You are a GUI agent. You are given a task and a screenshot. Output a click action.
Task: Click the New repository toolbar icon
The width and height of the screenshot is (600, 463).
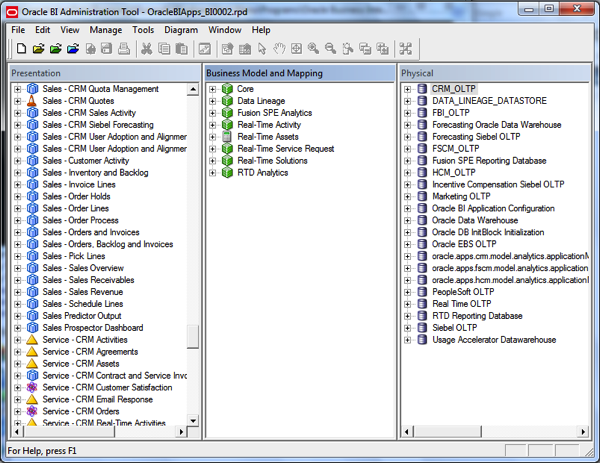[x=21, y=49]
